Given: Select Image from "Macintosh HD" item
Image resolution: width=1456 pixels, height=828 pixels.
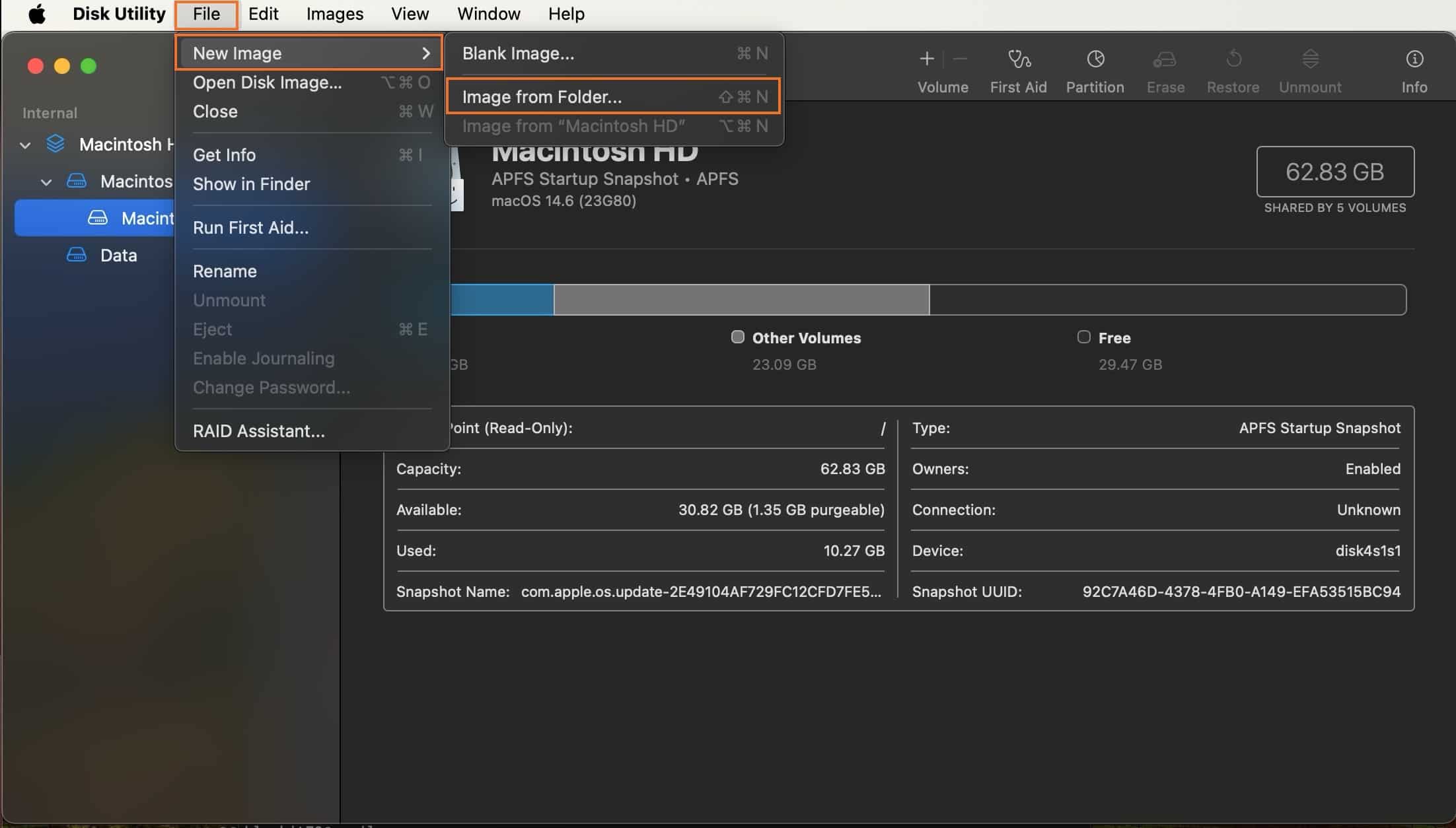Looking at the screenshot, I should (x=614, y=126).
